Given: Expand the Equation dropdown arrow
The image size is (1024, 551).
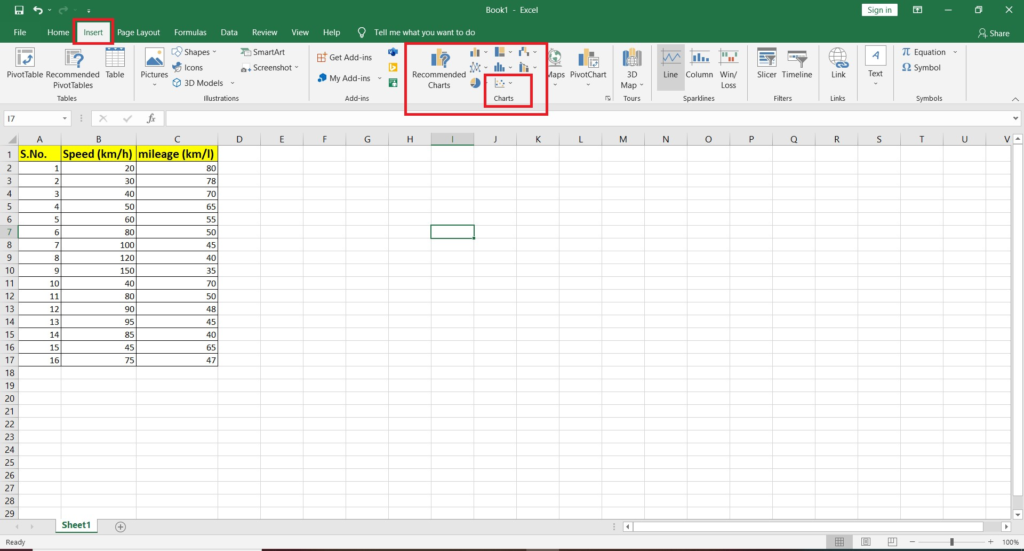Looking at the screenshot, I should [x=955, y=52].
